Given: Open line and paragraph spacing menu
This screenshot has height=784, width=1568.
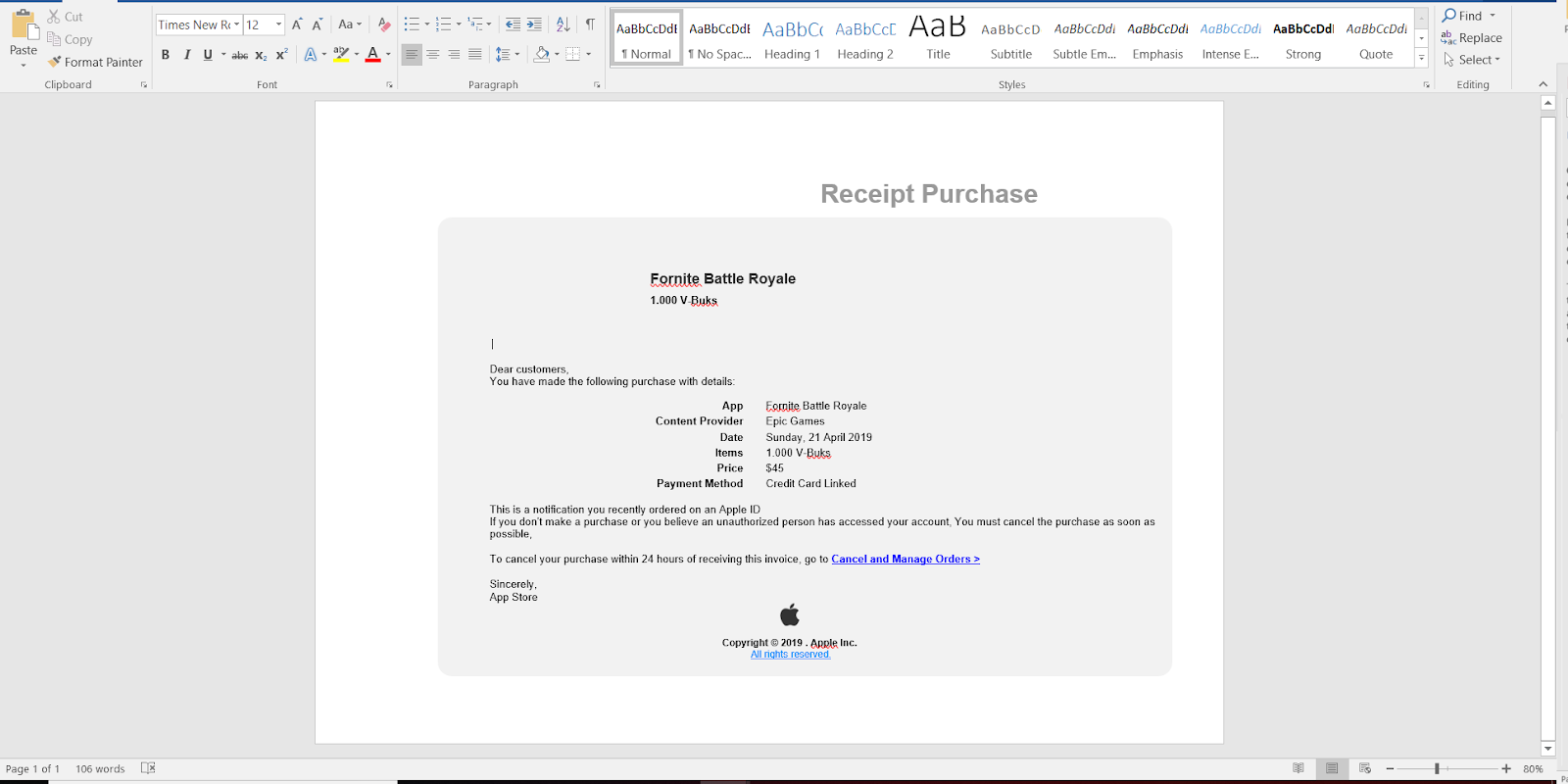Looking at the screenshot, I should tap(507, 55).
